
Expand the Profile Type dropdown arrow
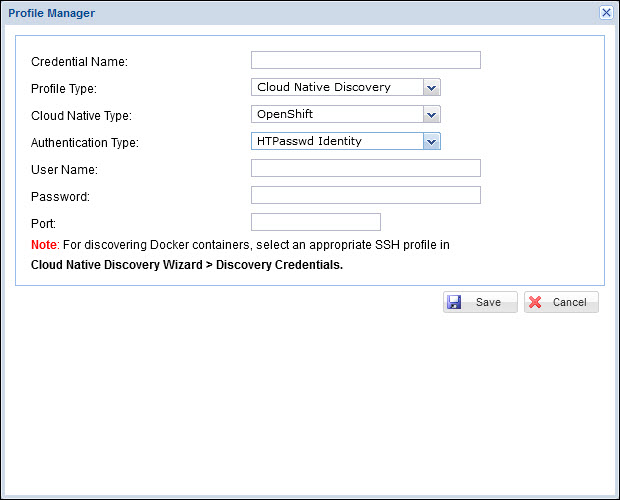coord(431,88)
